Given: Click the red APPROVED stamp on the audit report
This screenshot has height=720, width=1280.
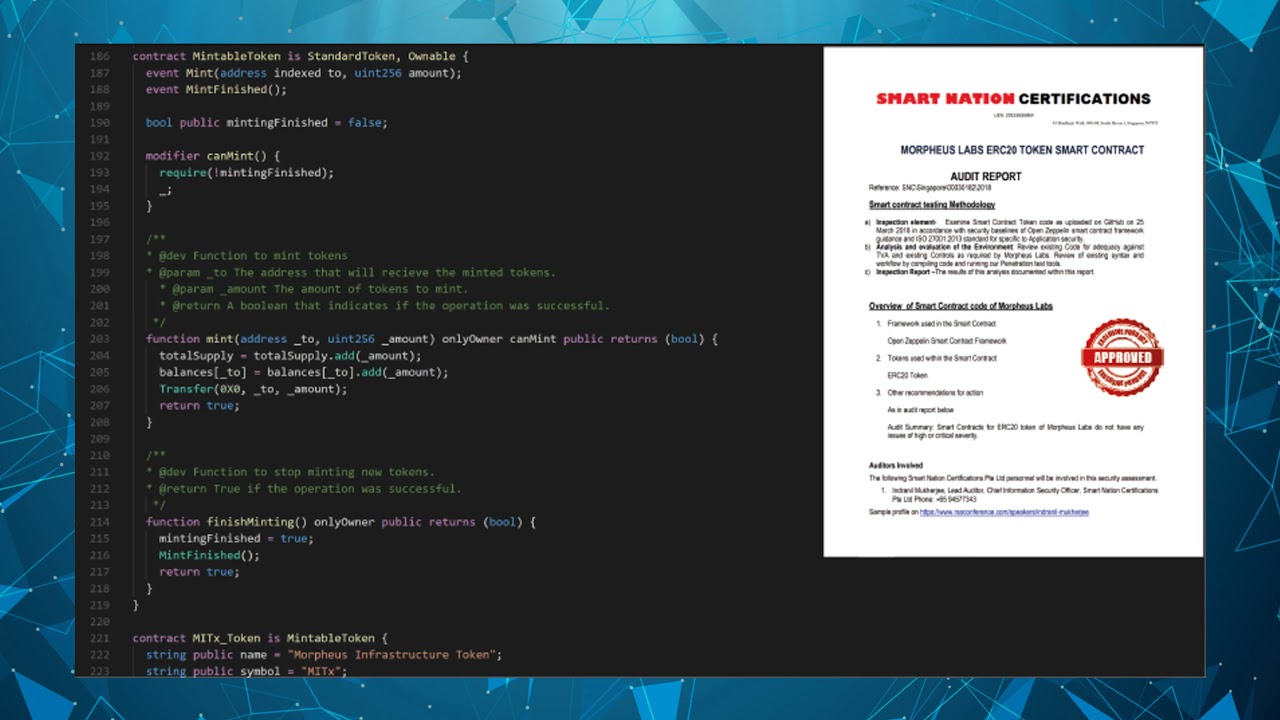Looking at the screenshot, I should 1122,357.
